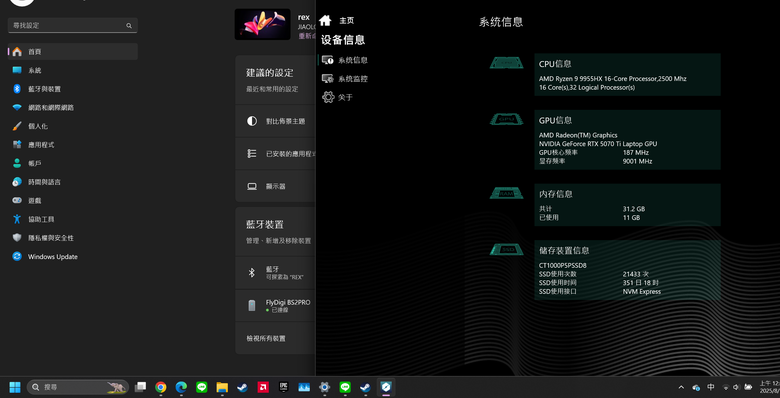Image resolution: width=780 pixels, height=398 pixels.
Task: Go to 網路和網際網路 Wi-Fi icon in sidebar
Action: (17, 107)
